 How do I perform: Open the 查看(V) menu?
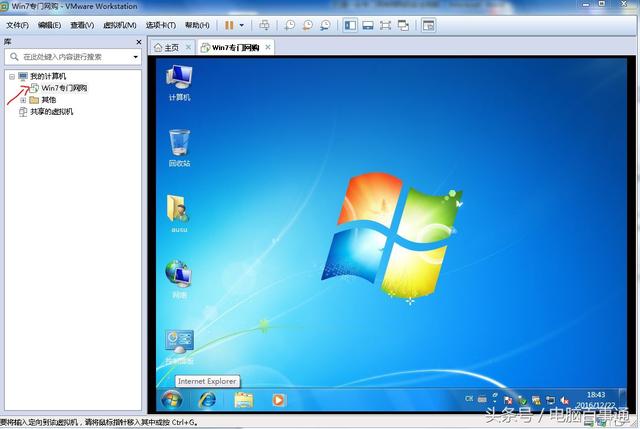pos(82,25)
